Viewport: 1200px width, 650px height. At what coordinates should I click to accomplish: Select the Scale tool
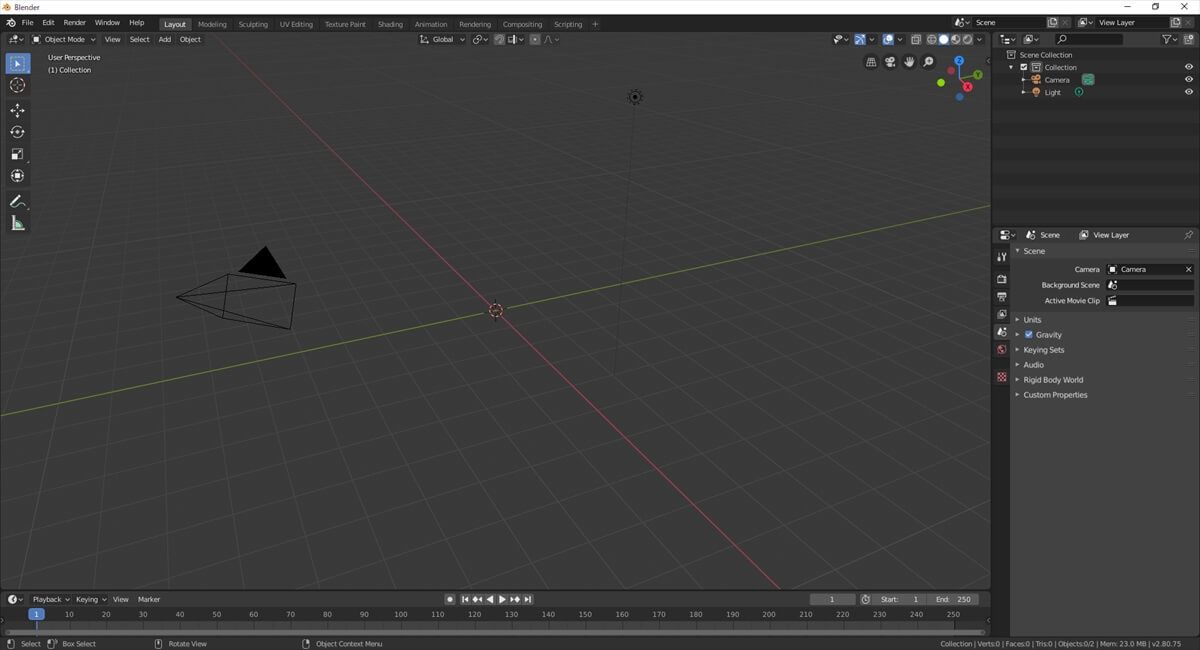pos(17,154)
